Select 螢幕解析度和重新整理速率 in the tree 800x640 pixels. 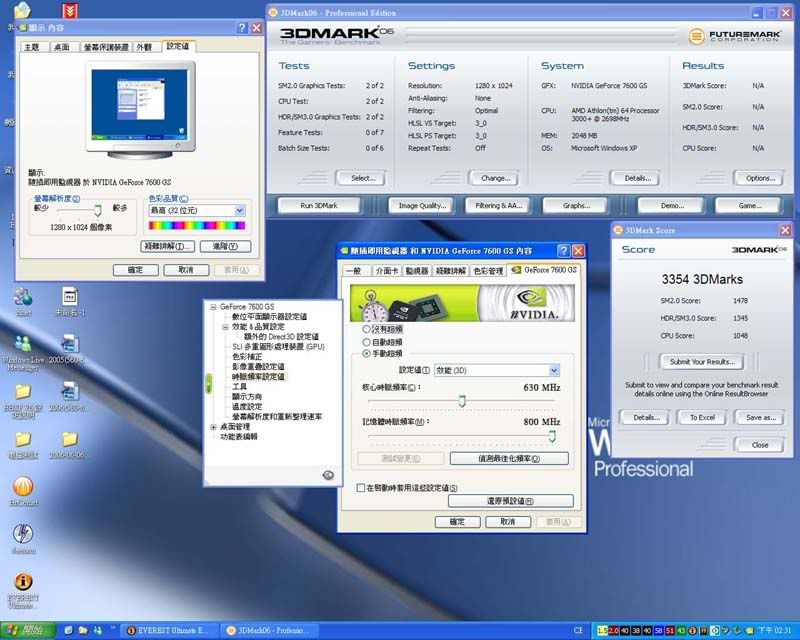277,416
